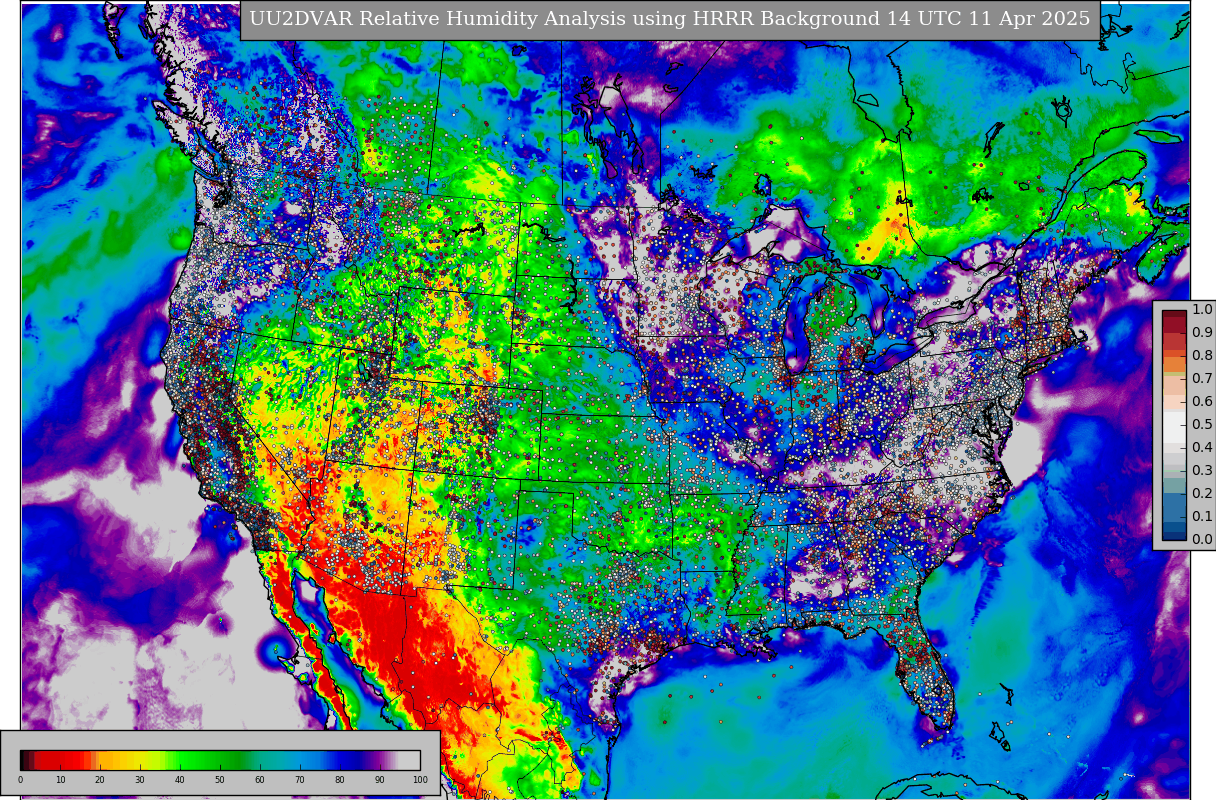The image size is (1216, 800).
Task: Click the 0.8 label on right colorbar
Action: 1202,356
